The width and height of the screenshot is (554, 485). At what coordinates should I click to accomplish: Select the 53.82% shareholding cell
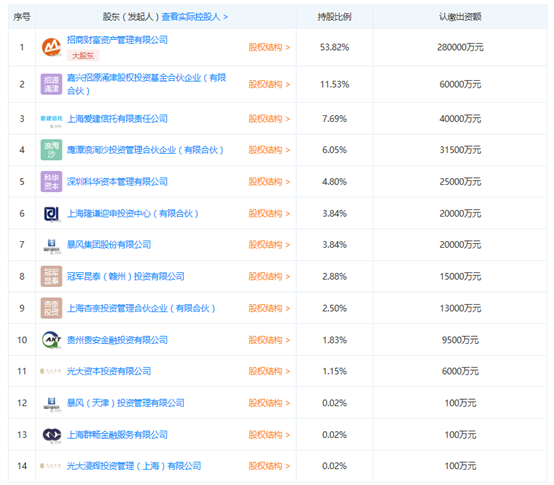(334, 47)
